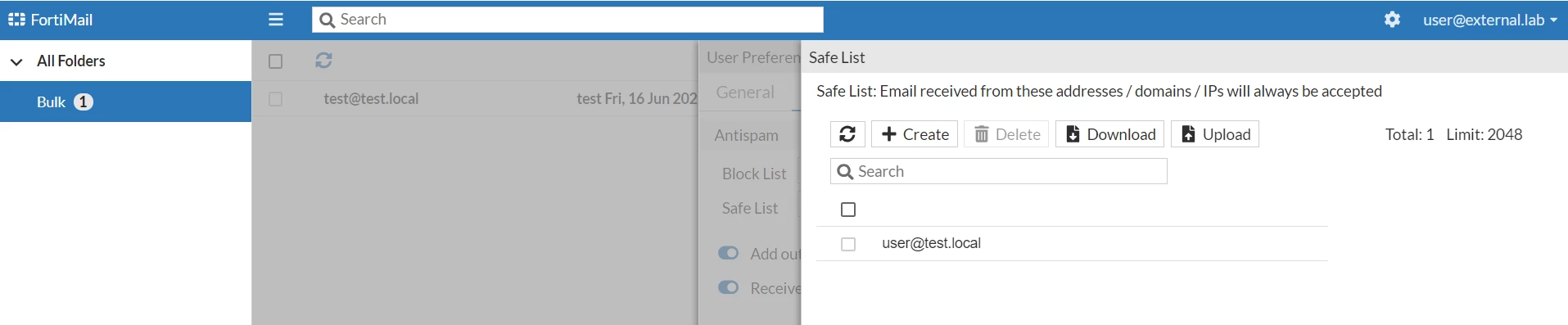Click the top search magnifier icon
This screenshot has height=325, width=1568.
click(x=327, y=20)
